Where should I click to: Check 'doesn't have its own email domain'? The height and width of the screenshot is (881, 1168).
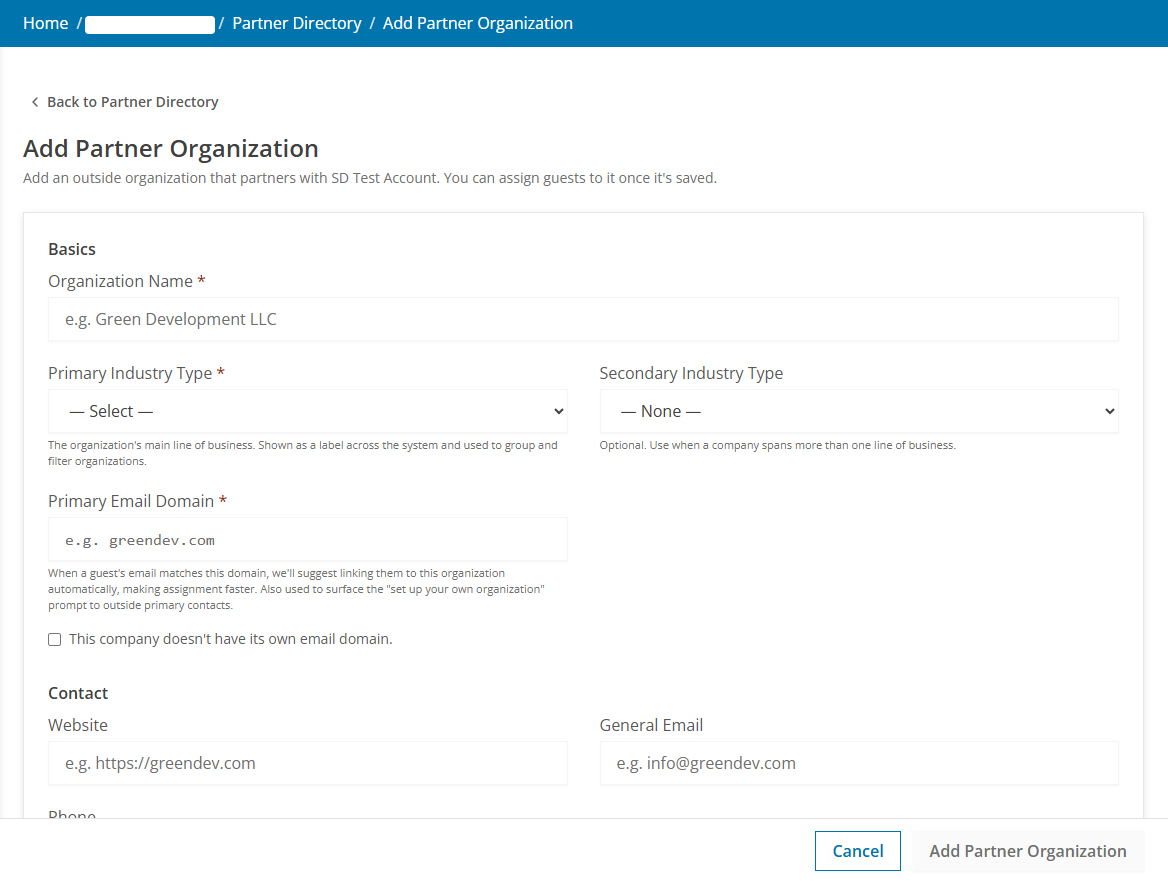[x=54, y=640]
